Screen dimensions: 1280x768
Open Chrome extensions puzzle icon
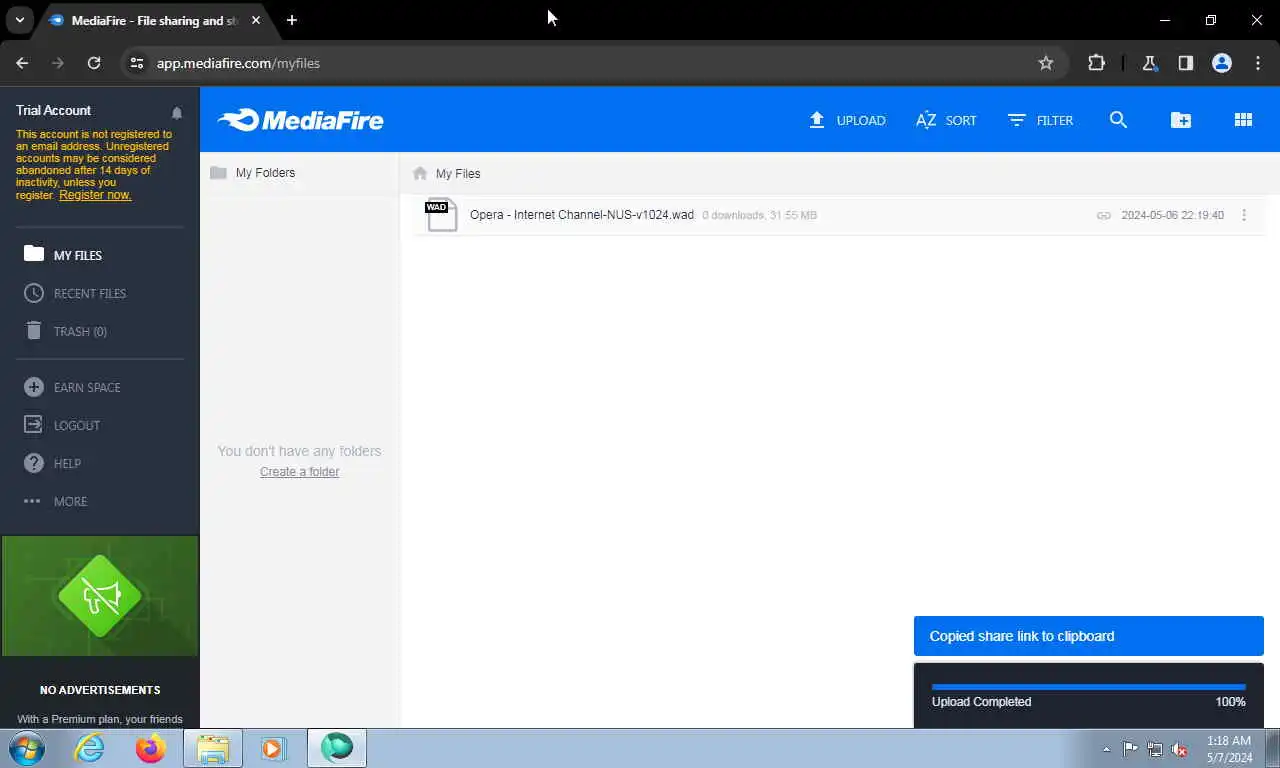click(x=1097, y=63)
